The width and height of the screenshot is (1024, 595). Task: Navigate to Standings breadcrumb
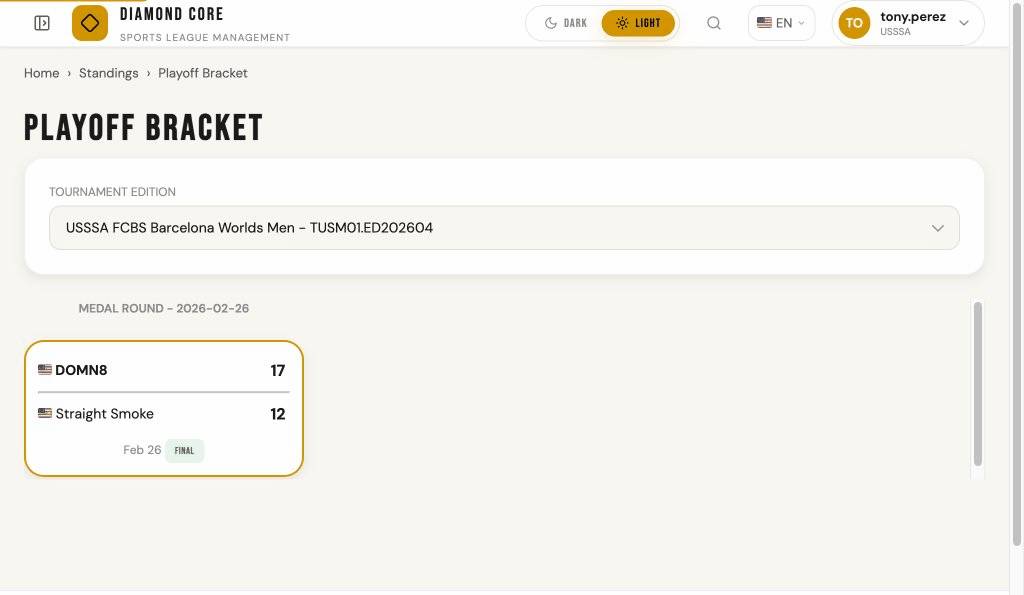coord(109,73)
